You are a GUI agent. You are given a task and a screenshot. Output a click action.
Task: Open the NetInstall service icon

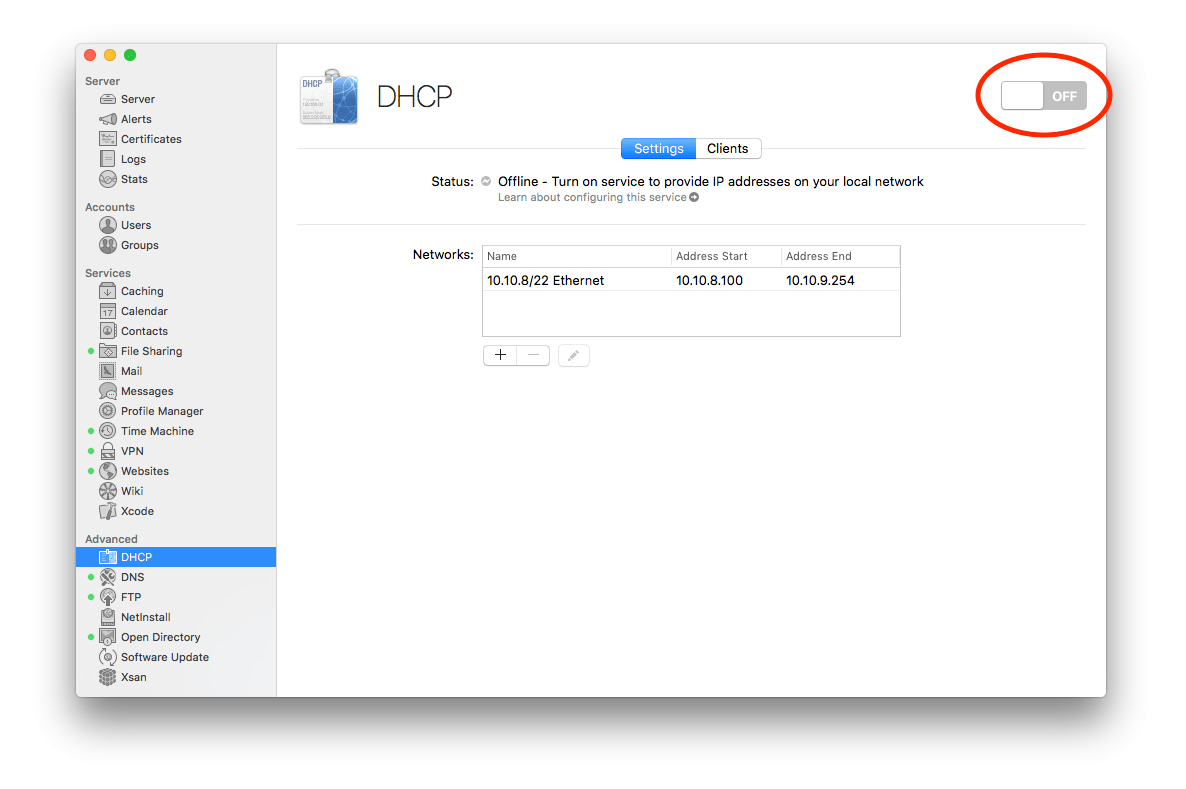coord(108,617)
